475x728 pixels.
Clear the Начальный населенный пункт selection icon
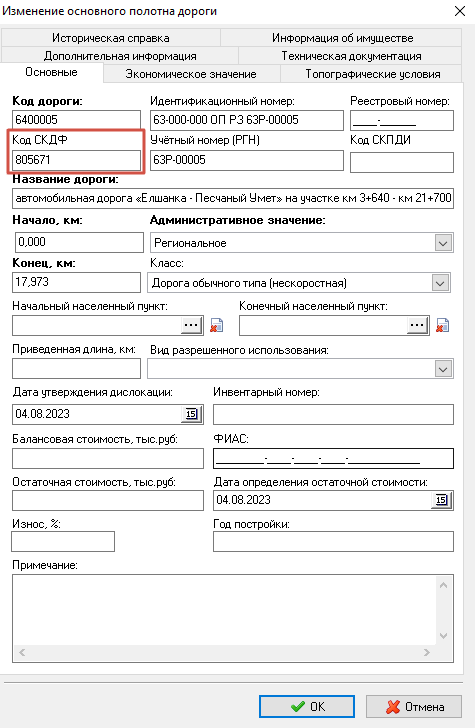(217, 325)
